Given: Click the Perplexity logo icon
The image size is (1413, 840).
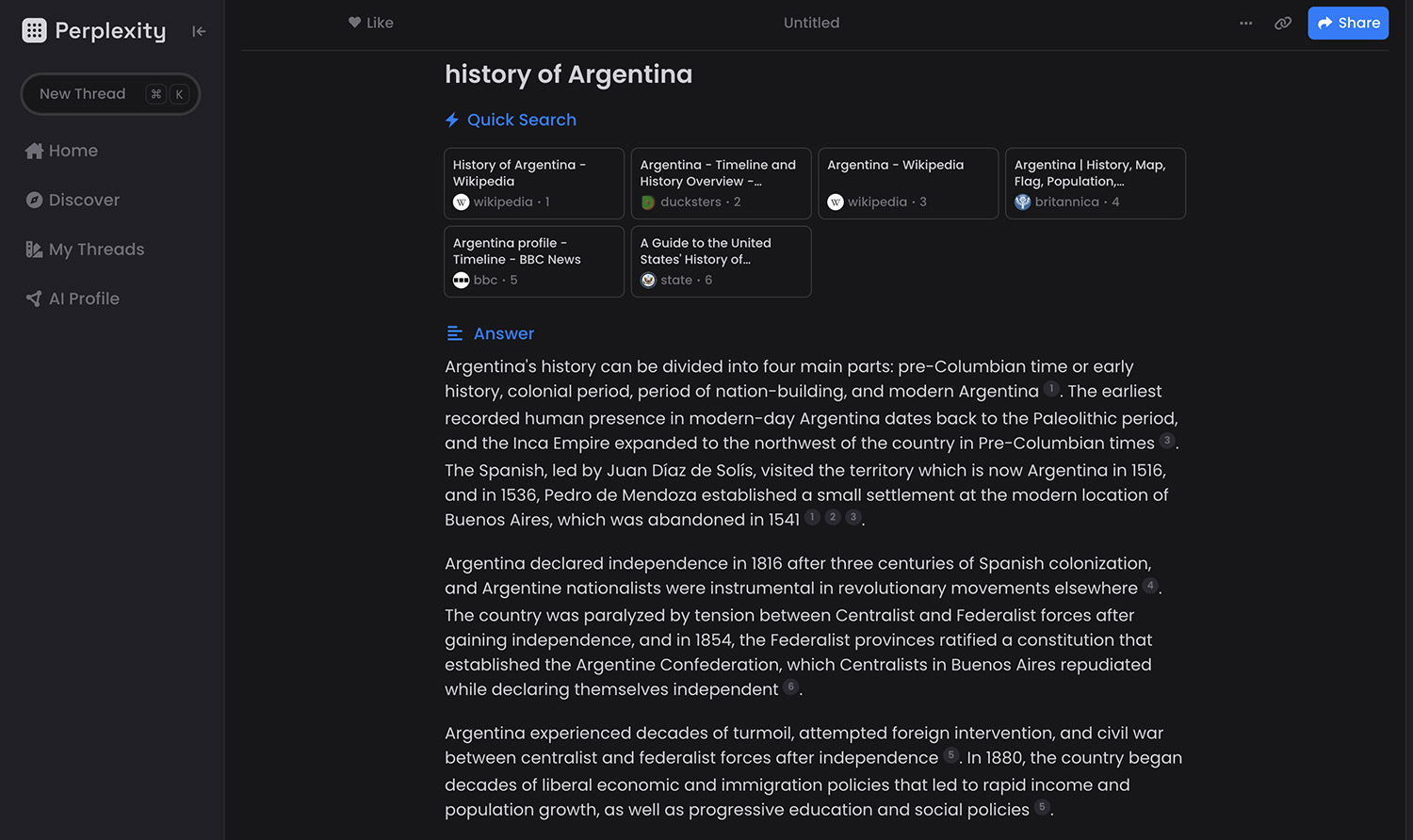Looking at the screenshot, I should point(34,30).
